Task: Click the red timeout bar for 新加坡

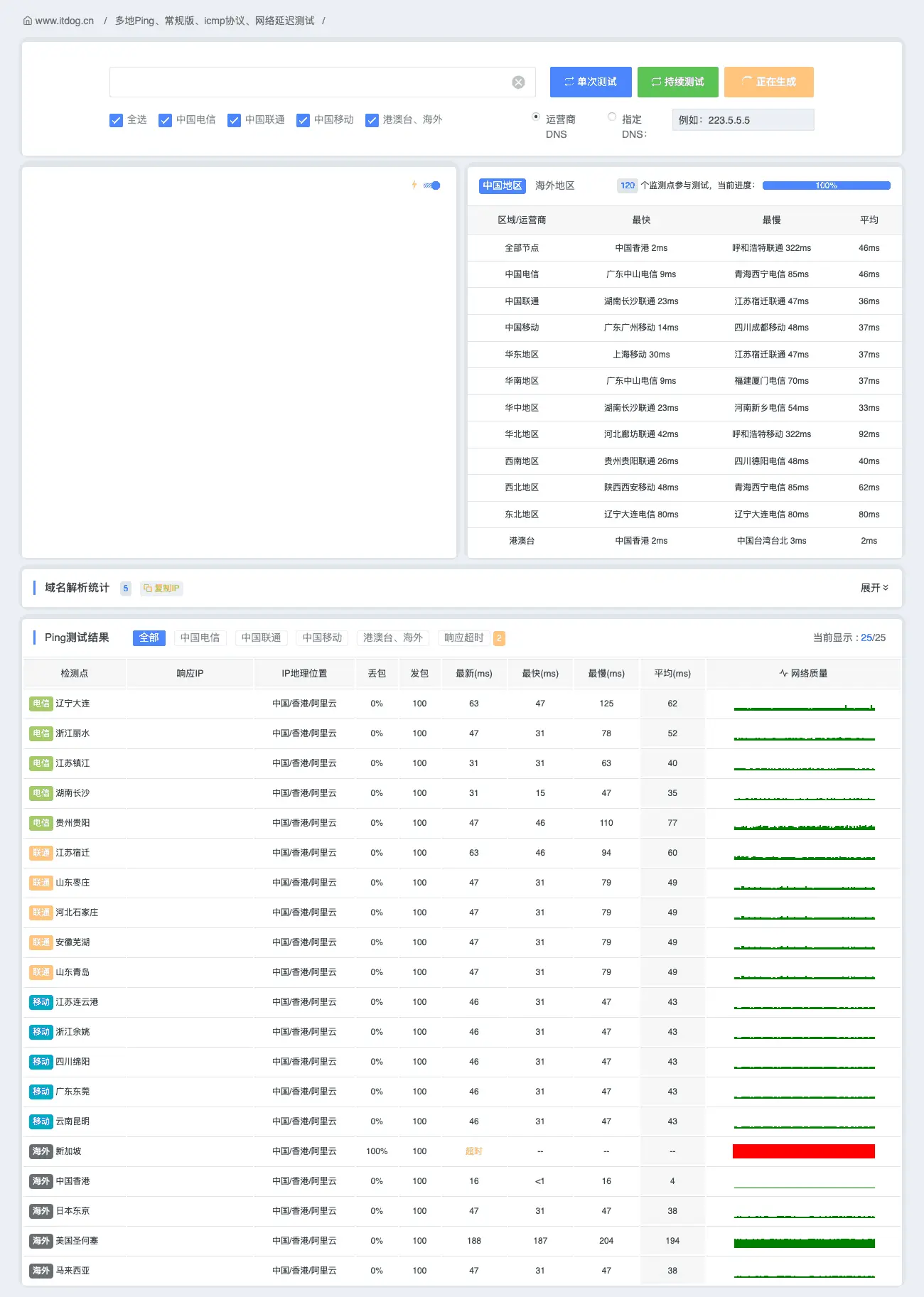Action: point(803,1151)
